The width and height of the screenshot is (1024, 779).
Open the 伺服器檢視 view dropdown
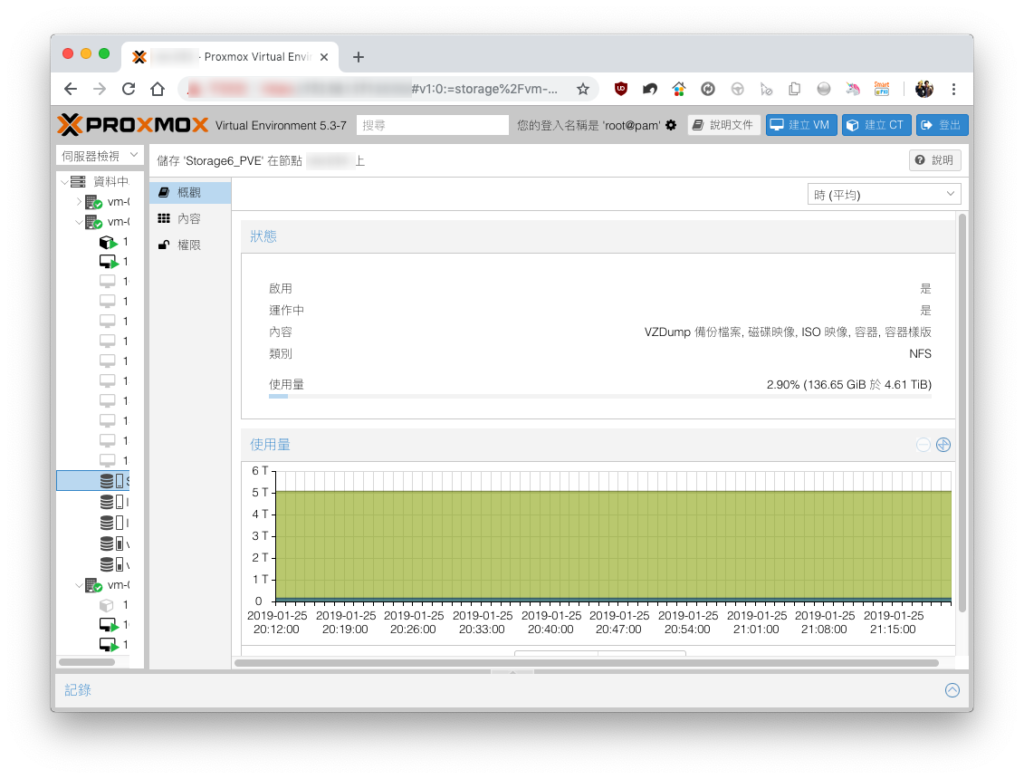99,155
